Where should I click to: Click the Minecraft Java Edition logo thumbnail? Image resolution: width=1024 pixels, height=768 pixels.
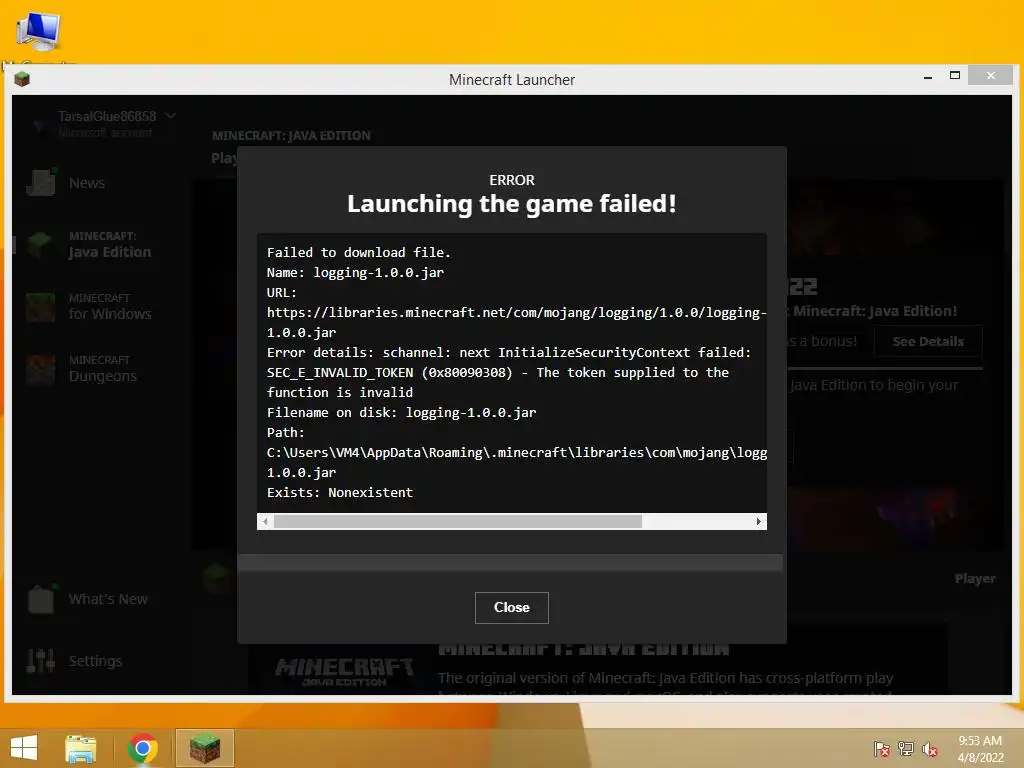344,673
